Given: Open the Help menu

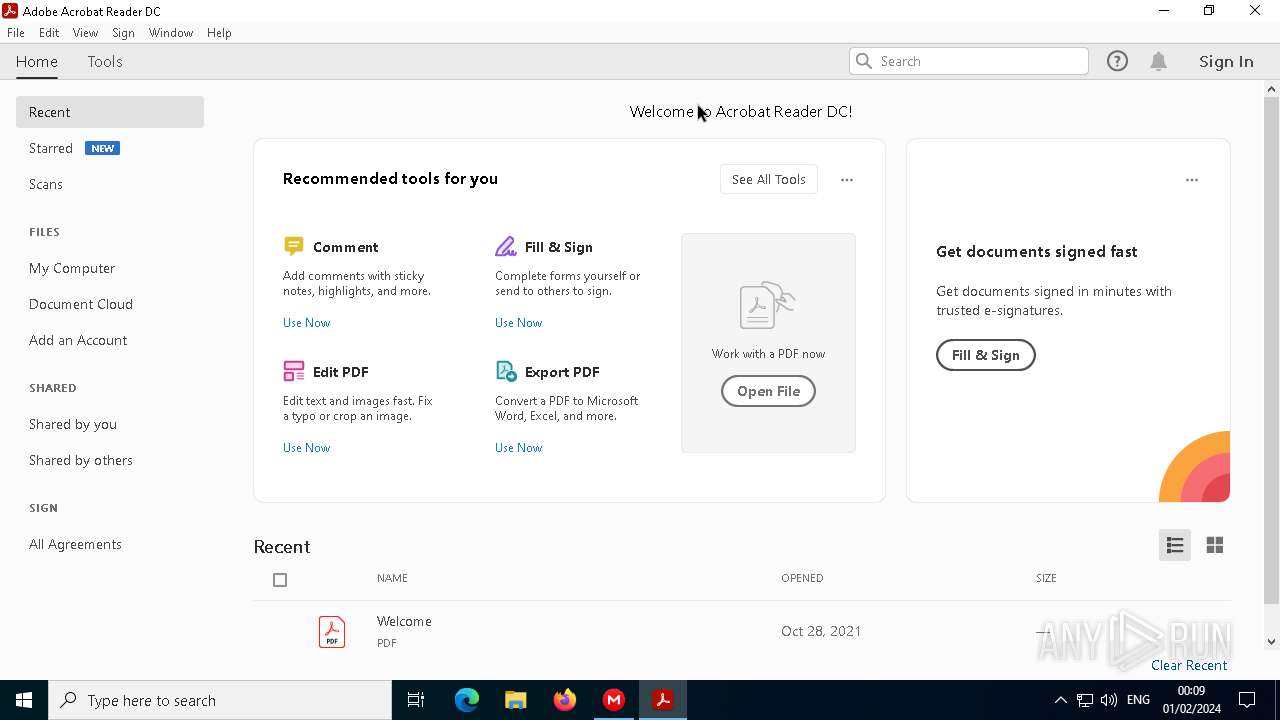Looking at the screenshot, I should [x=219, y=33].
